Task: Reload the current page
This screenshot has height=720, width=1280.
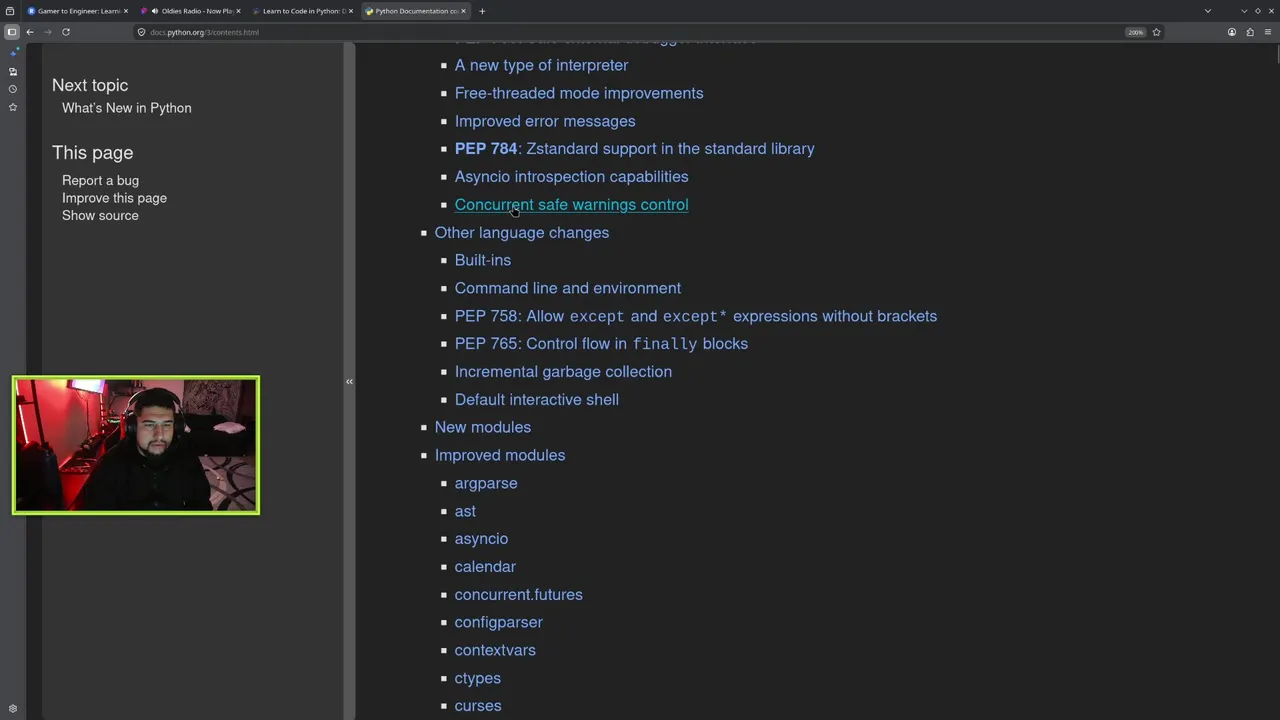Action: 66,32
